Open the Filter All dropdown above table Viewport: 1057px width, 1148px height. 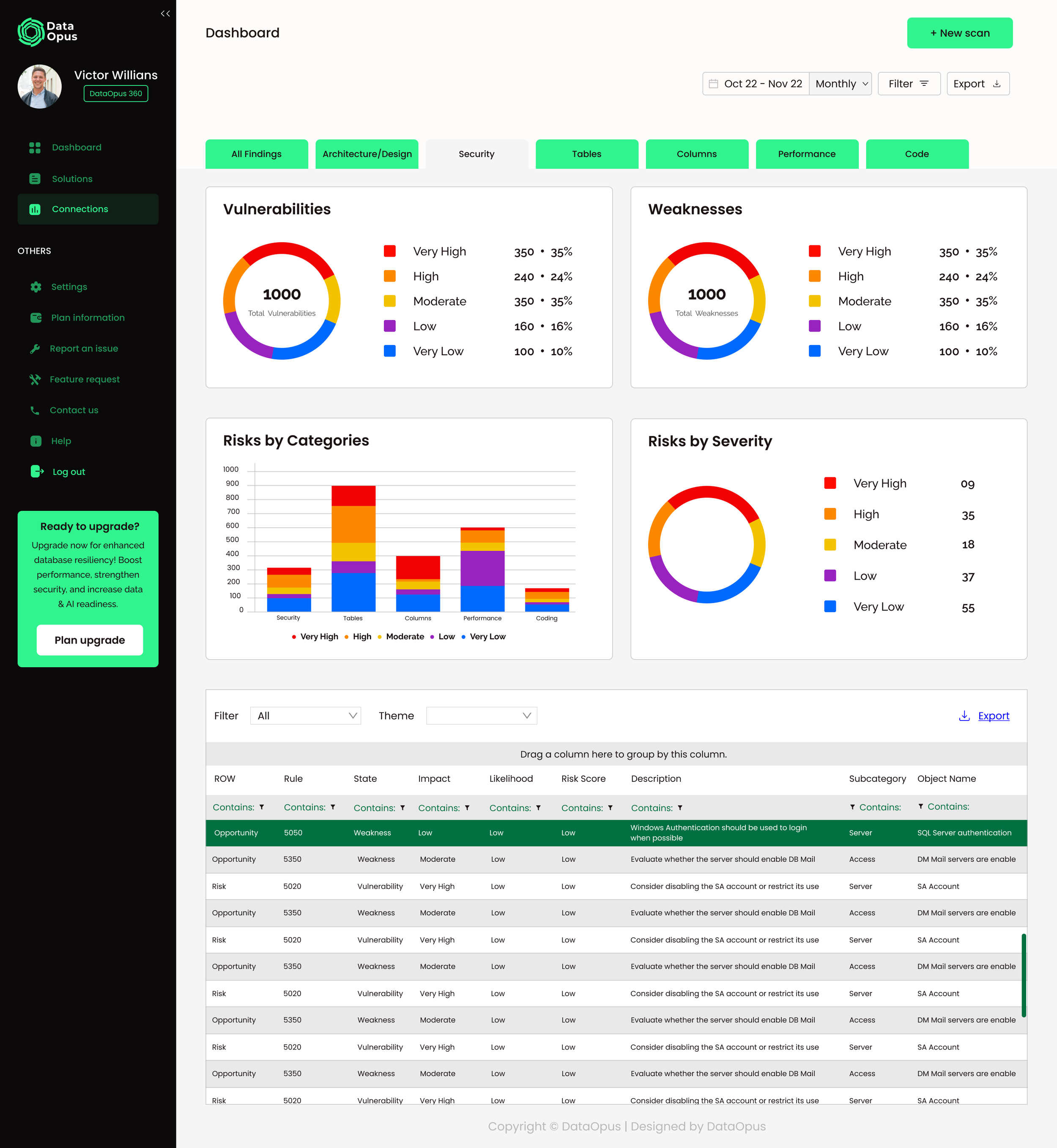point(305,716)
